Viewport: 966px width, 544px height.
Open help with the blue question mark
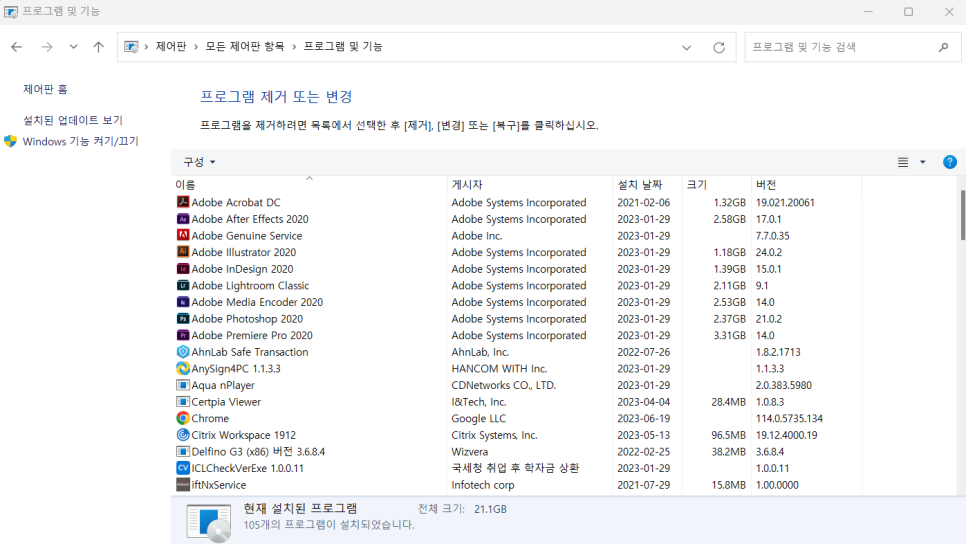click(949, 162)
